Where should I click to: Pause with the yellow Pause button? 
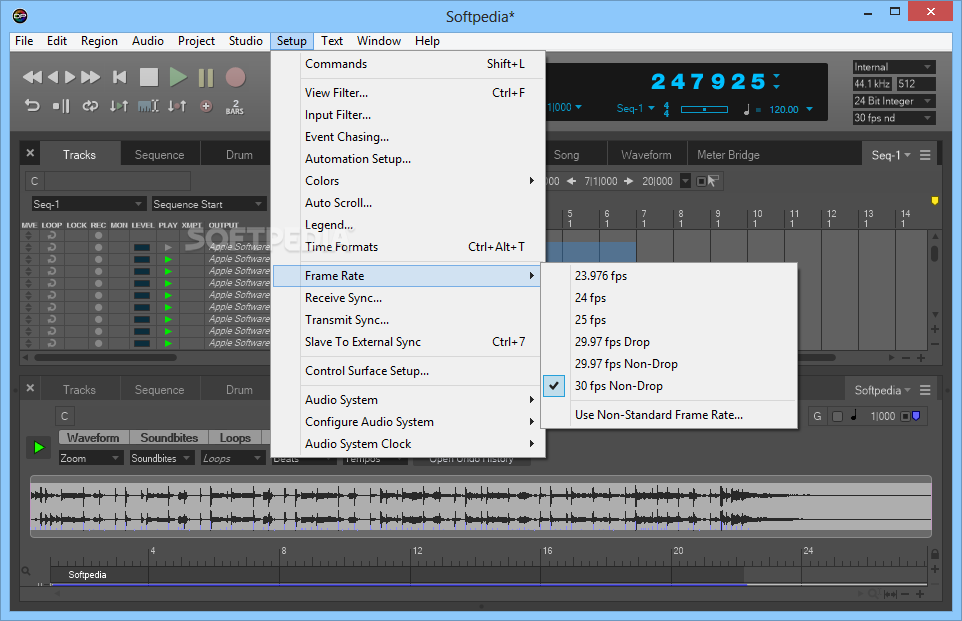point(206,78)
